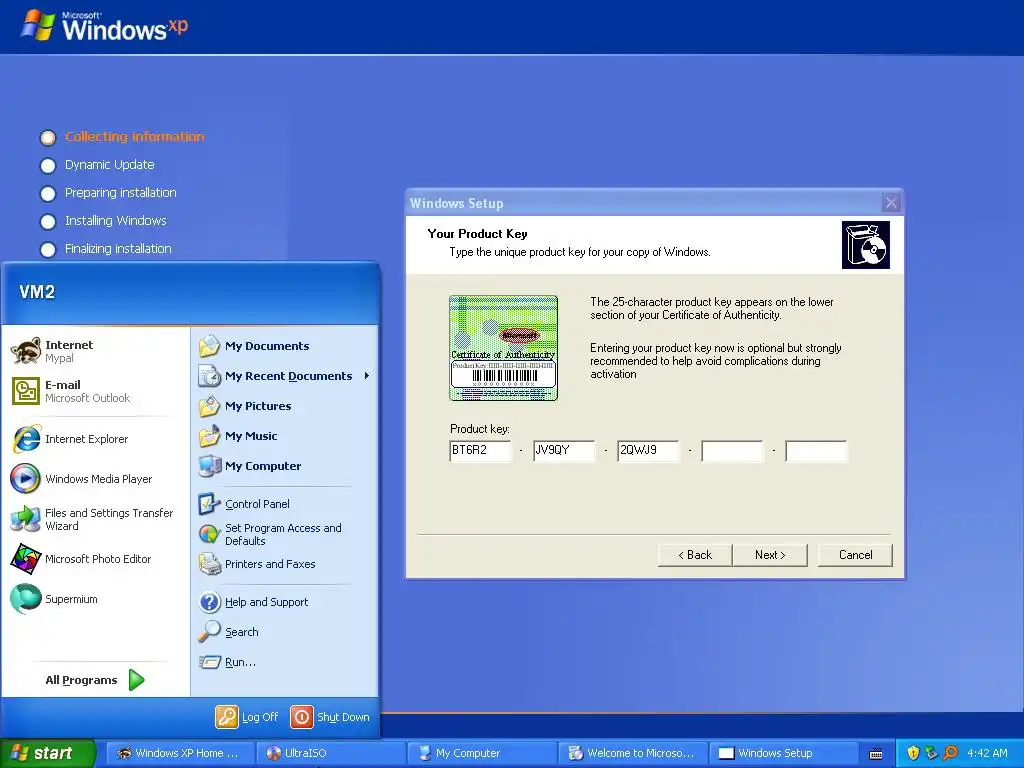Click the empty fourth product key field
Image resolution: width=1024 pixels, height=768 pixels.
(732, 451)
